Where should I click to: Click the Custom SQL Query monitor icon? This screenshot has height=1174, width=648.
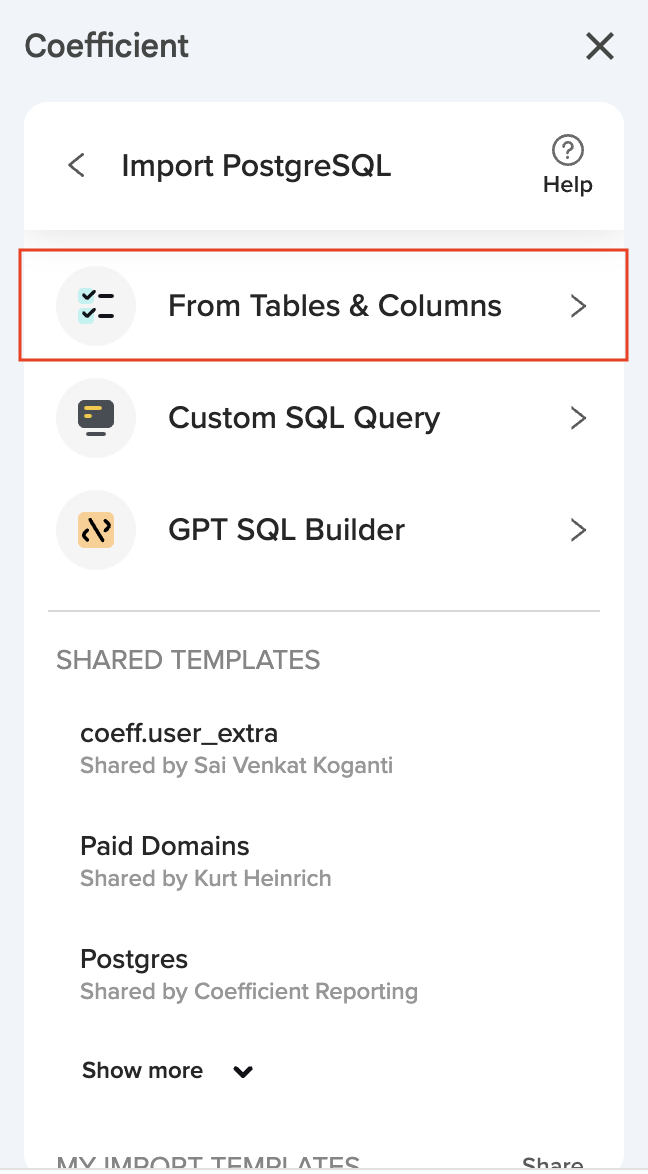(96, 418)
